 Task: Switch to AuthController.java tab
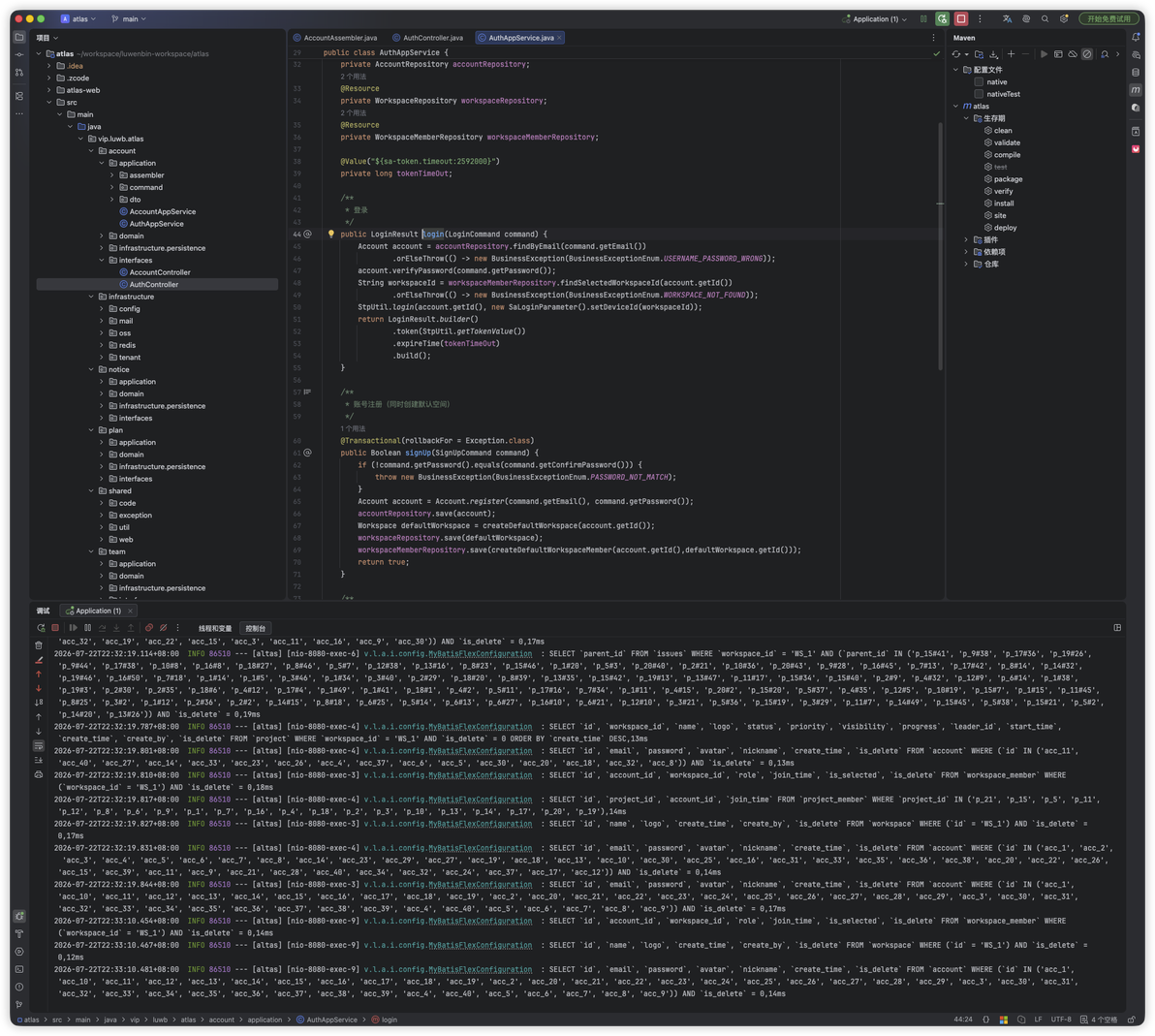[428, 38]
